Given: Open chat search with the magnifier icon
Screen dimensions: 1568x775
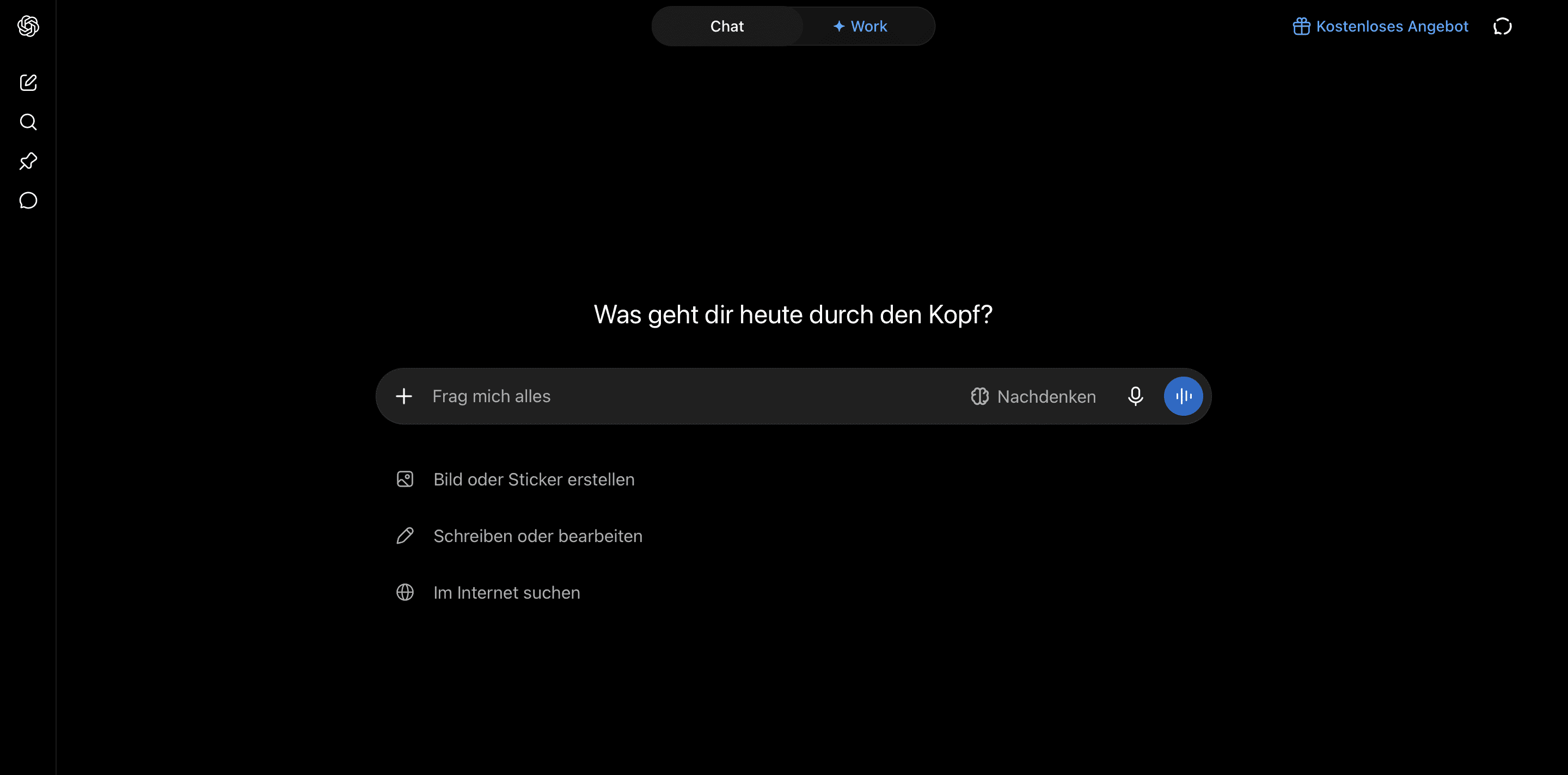Looking at the screenshot, I should [x=28, y=122].
